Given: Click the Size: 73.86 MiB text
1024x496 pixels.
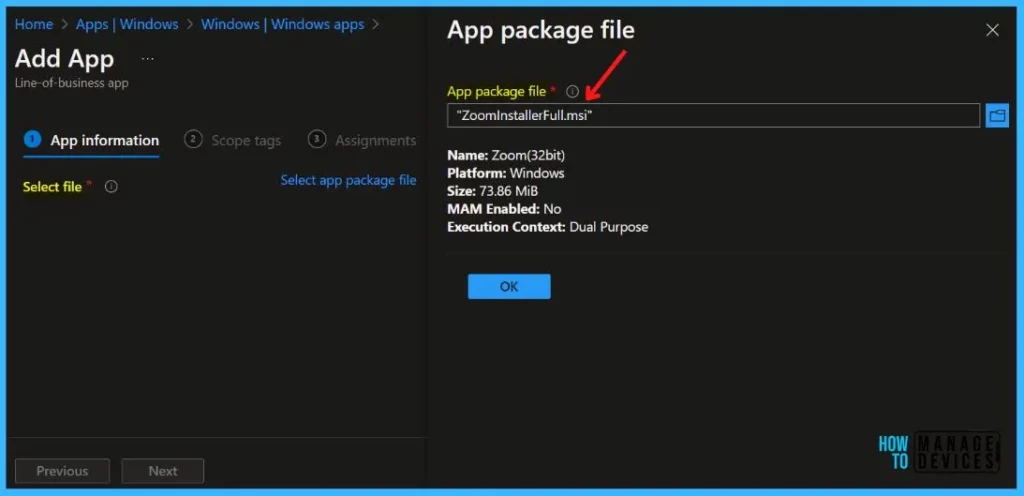Looking at the screenshot, I should 492,191.
